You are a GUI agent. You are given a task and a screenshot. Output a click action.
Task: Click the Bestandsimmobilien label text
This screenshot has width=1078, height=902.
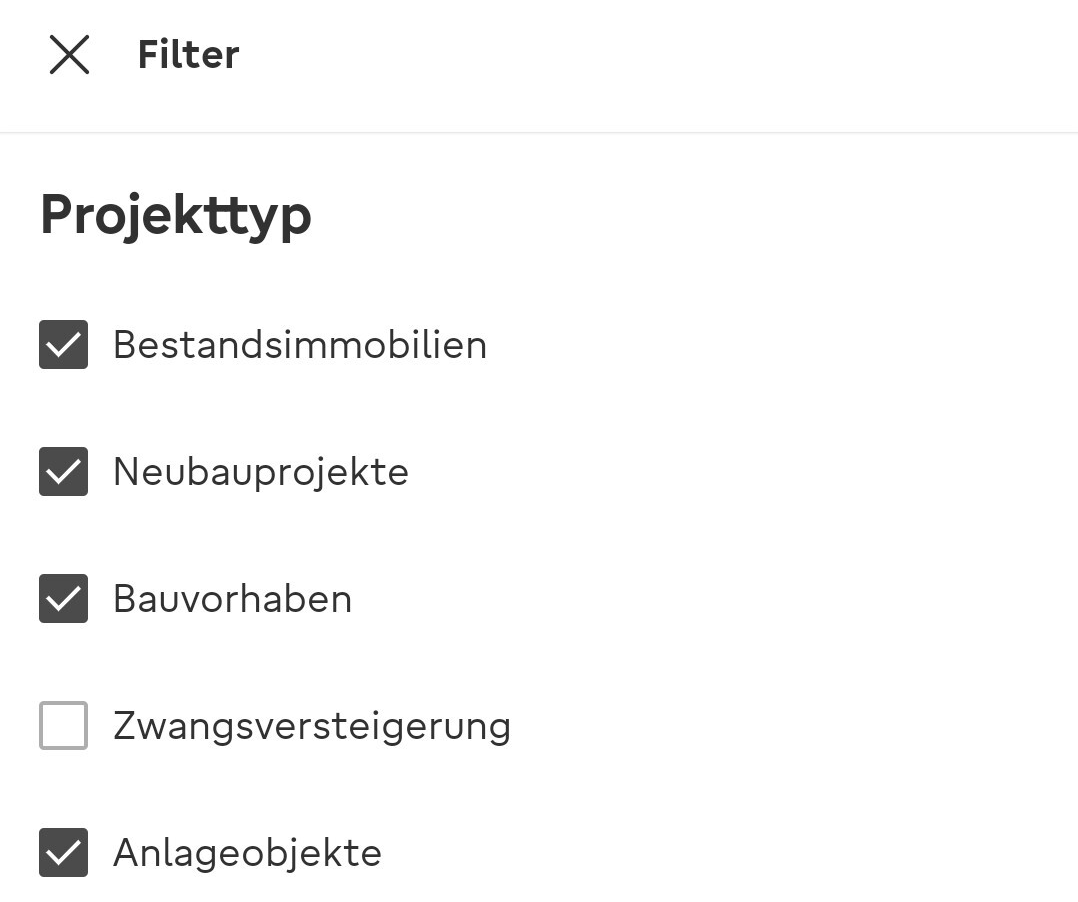pyautogui.click(x=299, y=345)
